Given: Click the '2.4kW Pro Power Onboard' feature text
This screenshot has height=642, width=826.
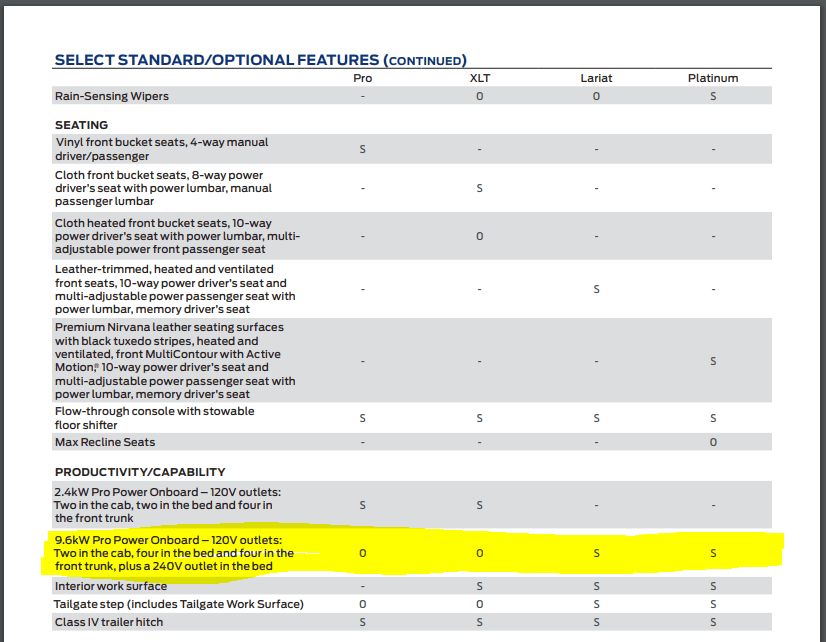Looking at the screenshot, I should 168,505.
